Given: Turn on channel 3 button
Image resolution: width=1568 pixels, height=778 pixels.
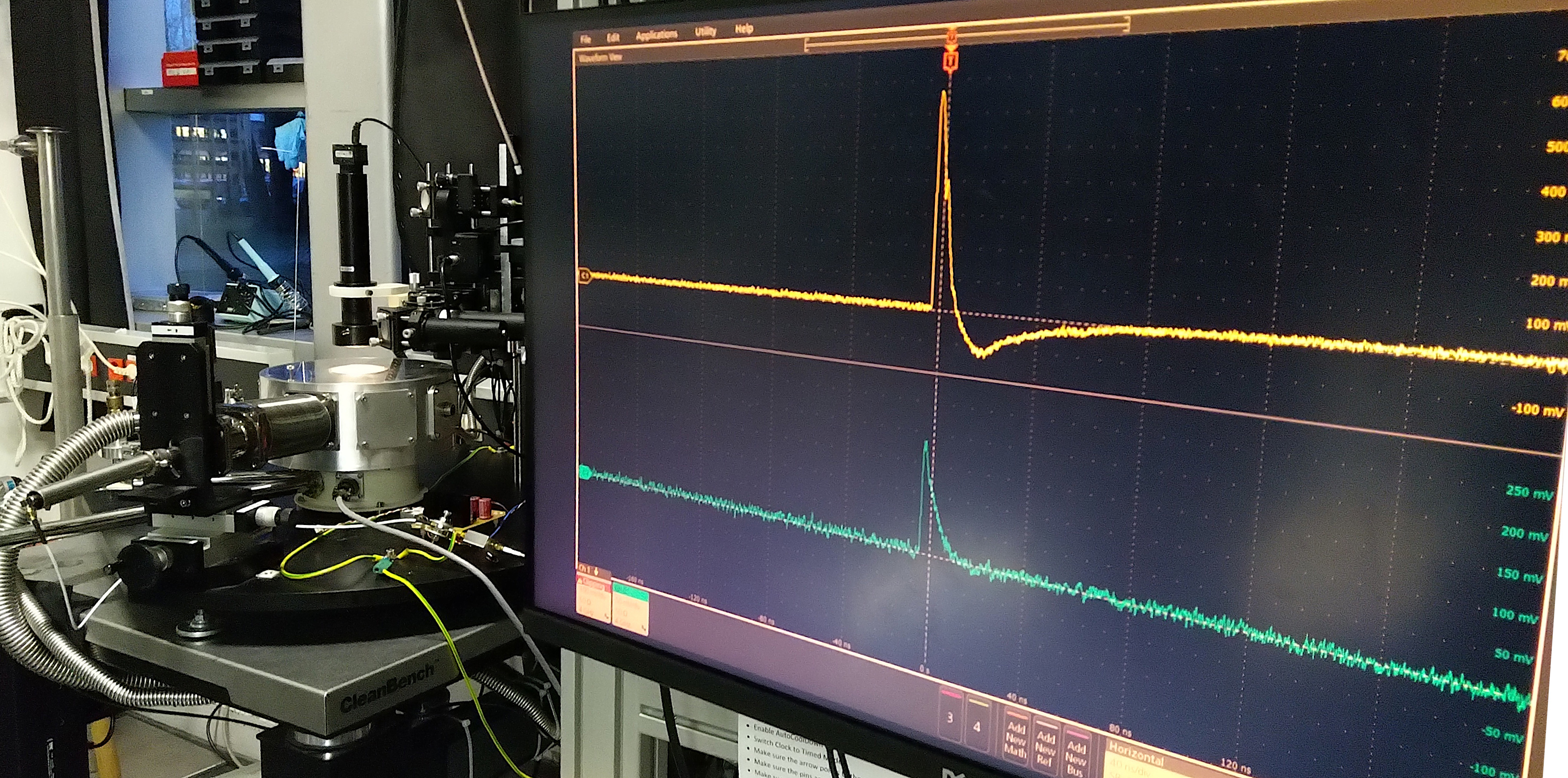Looking at the screenshot, I should click(950, 715).
